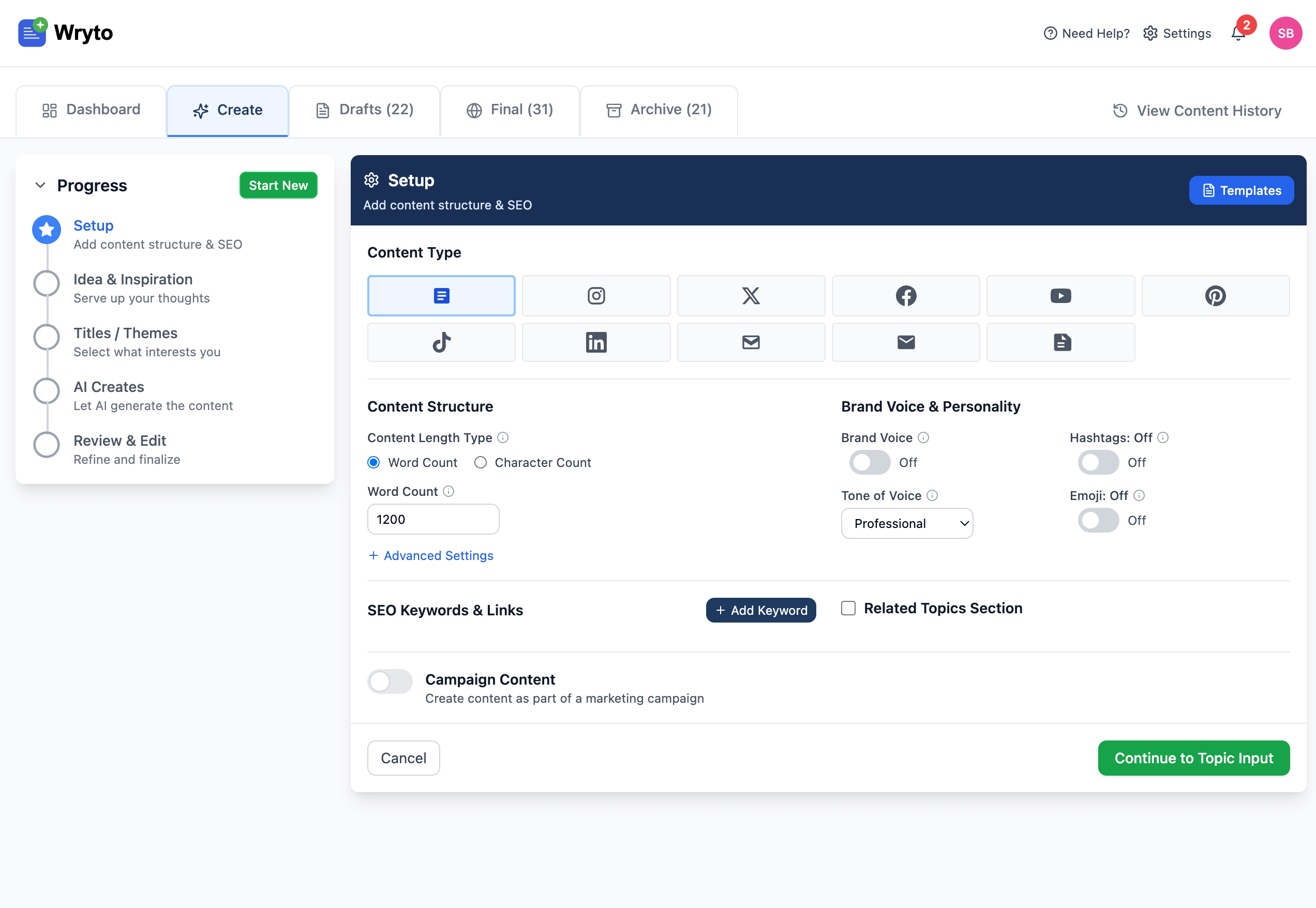Check the Related Topics Section box
Viewport: 1316px width, 908px height.
tap(848, 608)
